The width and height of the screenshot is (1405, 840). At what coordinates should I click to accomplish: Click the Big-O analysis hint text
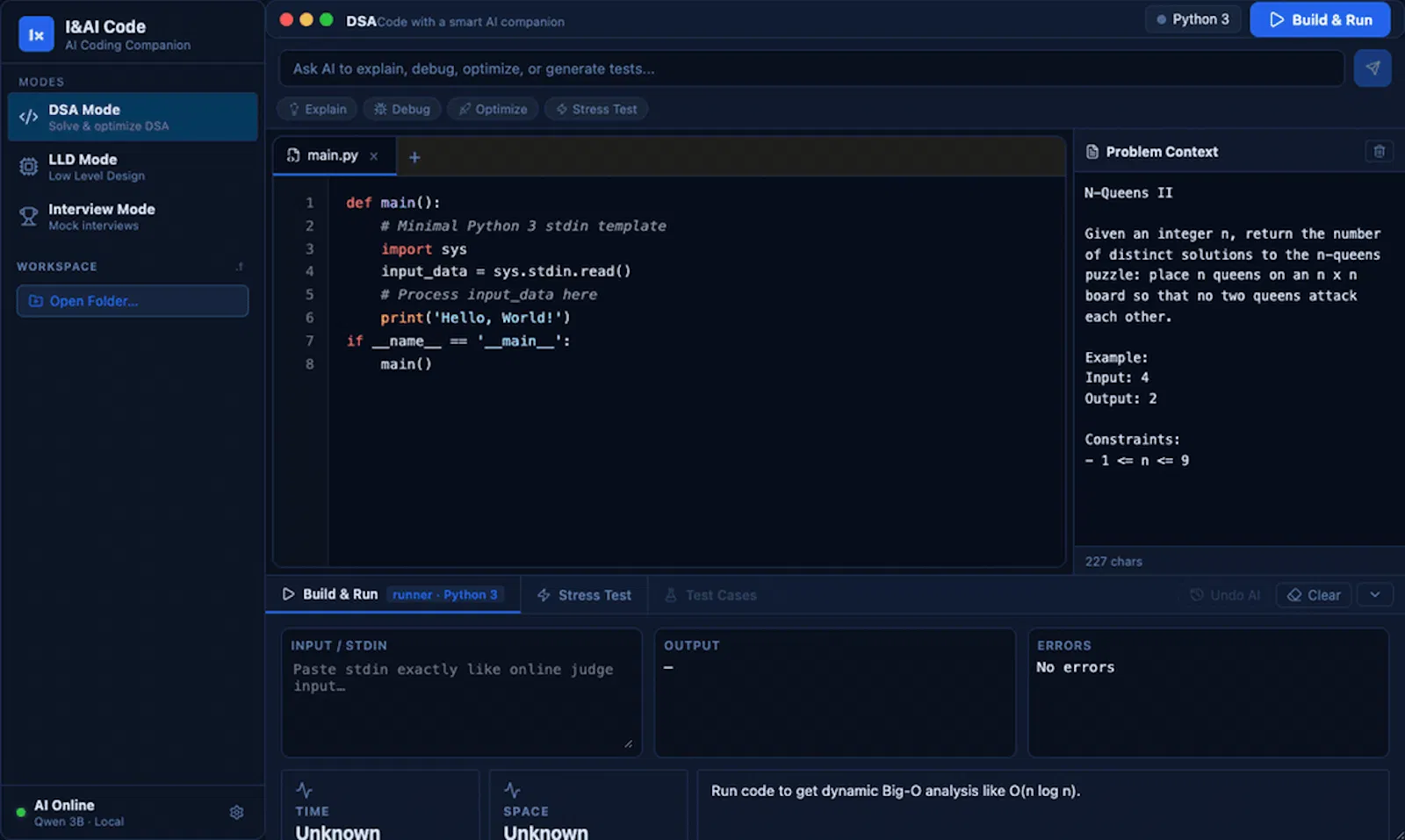(896, 791)
